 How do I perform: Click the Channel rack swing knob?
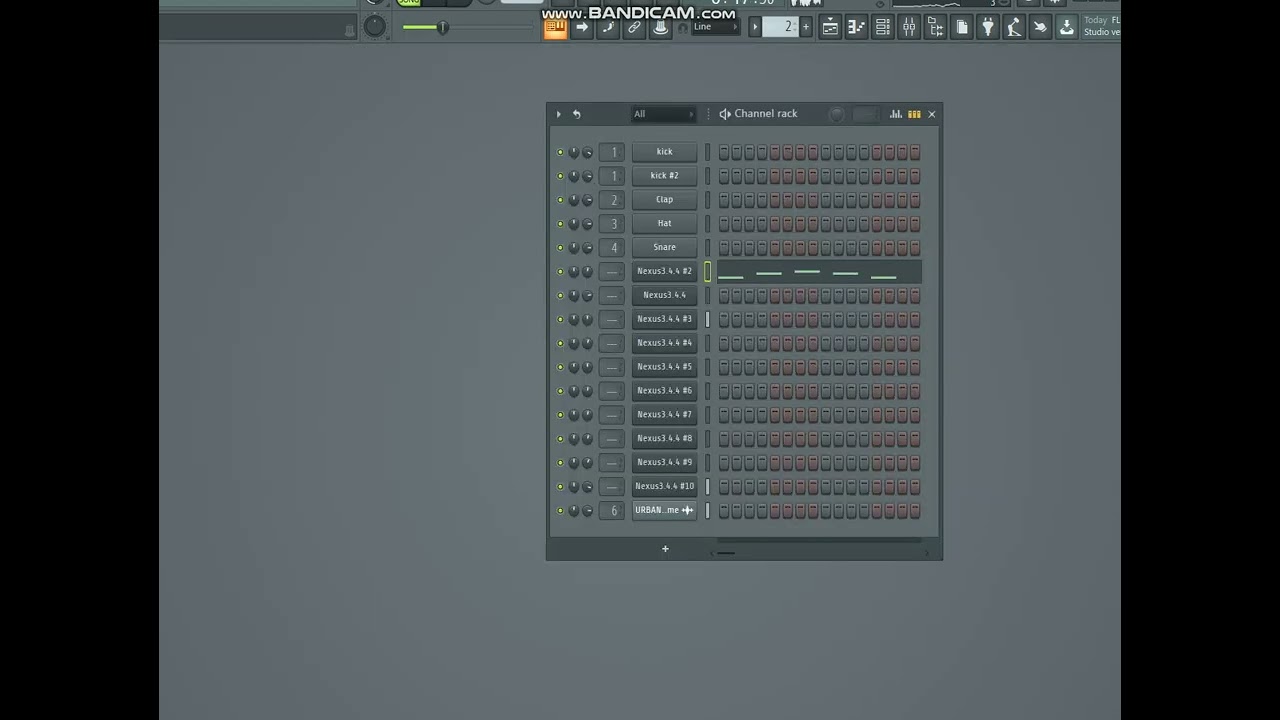pyautogui.click(x=837, y=114)
